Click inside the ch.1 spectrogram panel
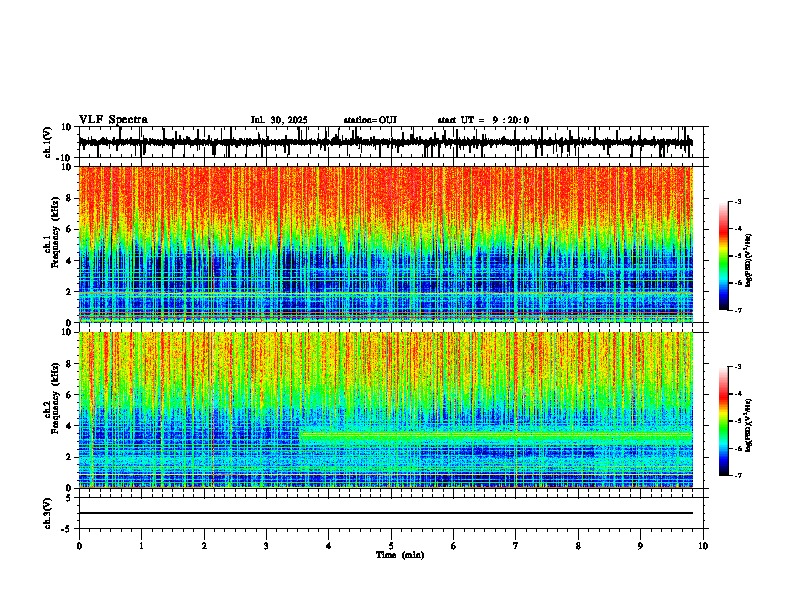792x612 pixels. click(386, 244)
